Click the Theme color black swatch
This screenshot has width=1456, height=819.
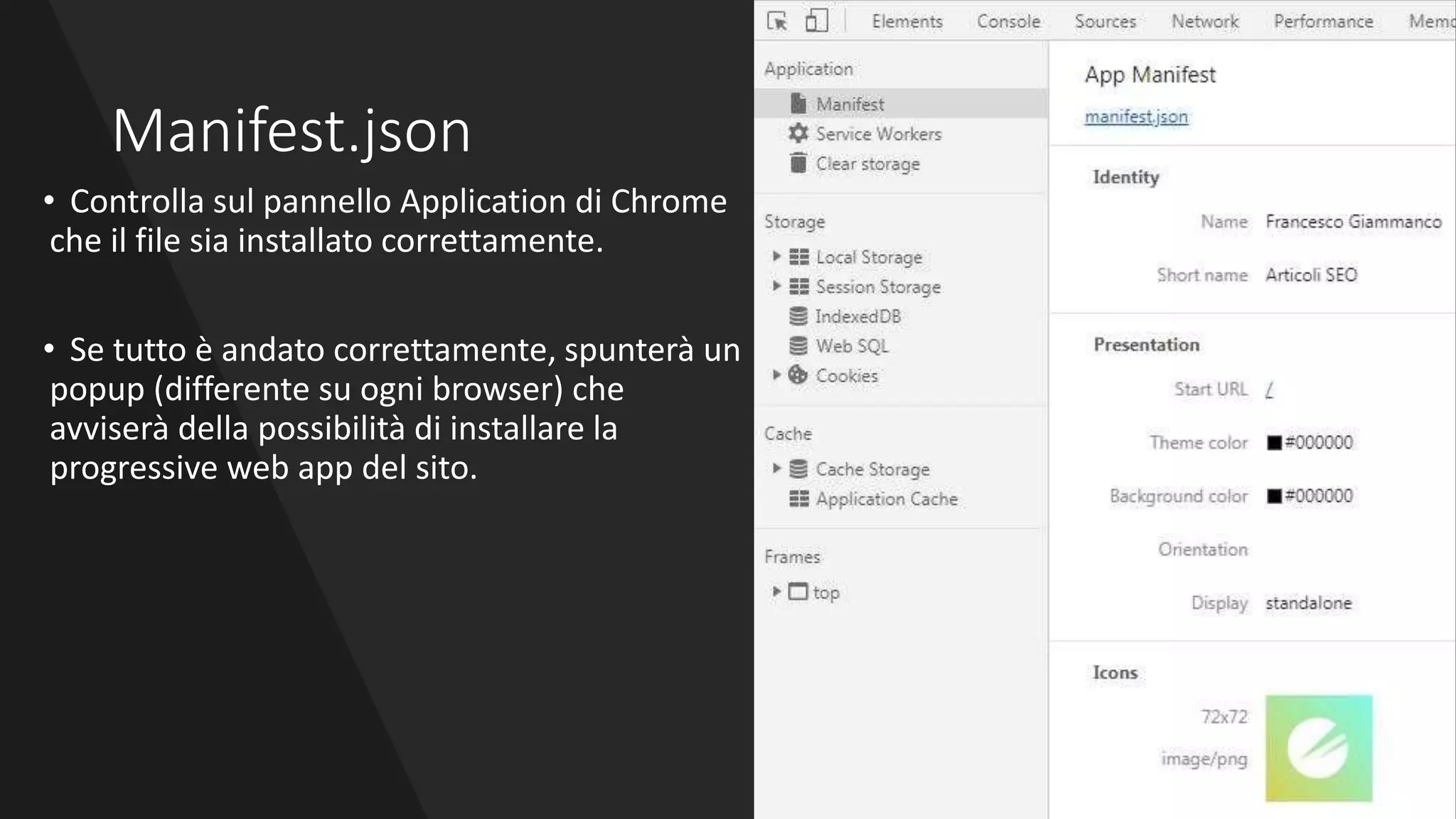1274,443
